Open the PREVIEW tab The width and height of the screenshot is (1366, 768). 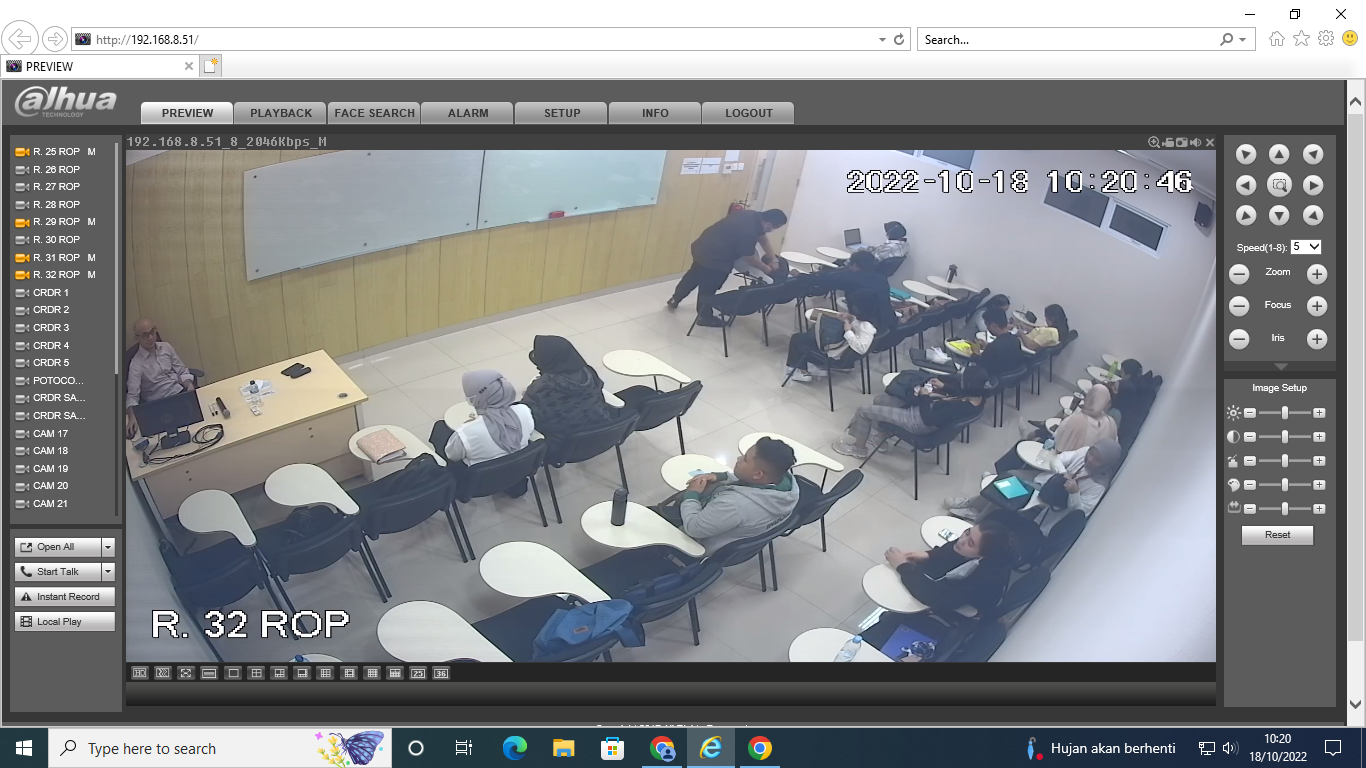pyautogui.click(x=187, y=113)
